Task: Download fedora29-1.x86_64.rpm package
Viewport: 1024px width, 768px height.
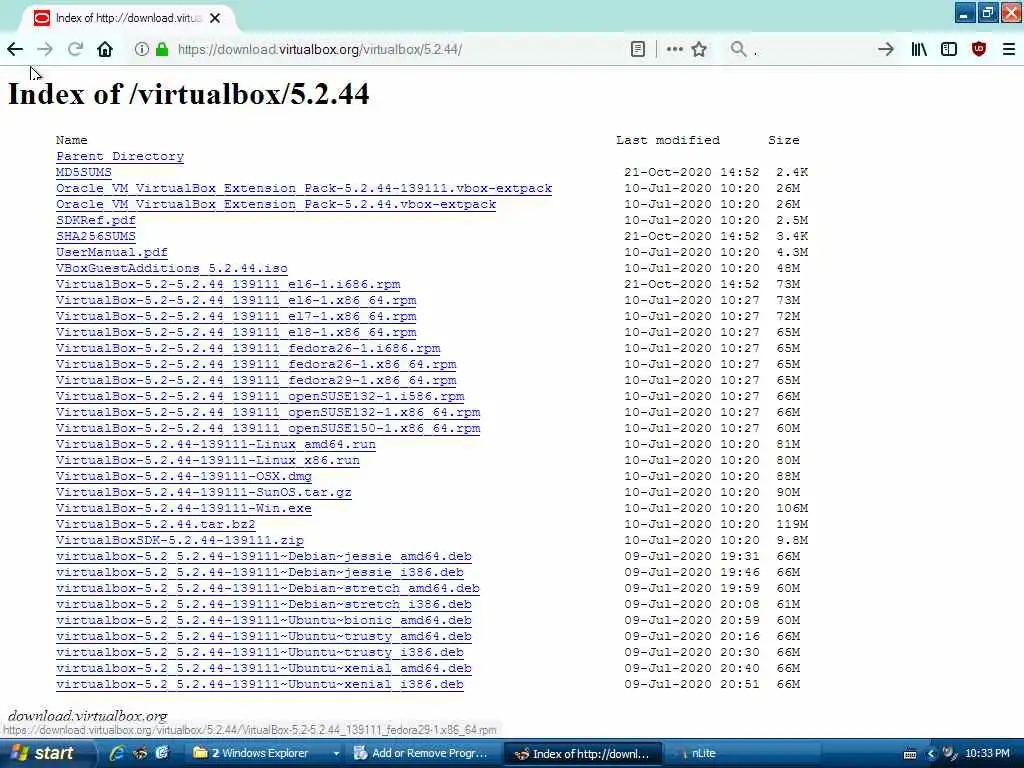Action: pyautogui.click(x=256, y=380)
